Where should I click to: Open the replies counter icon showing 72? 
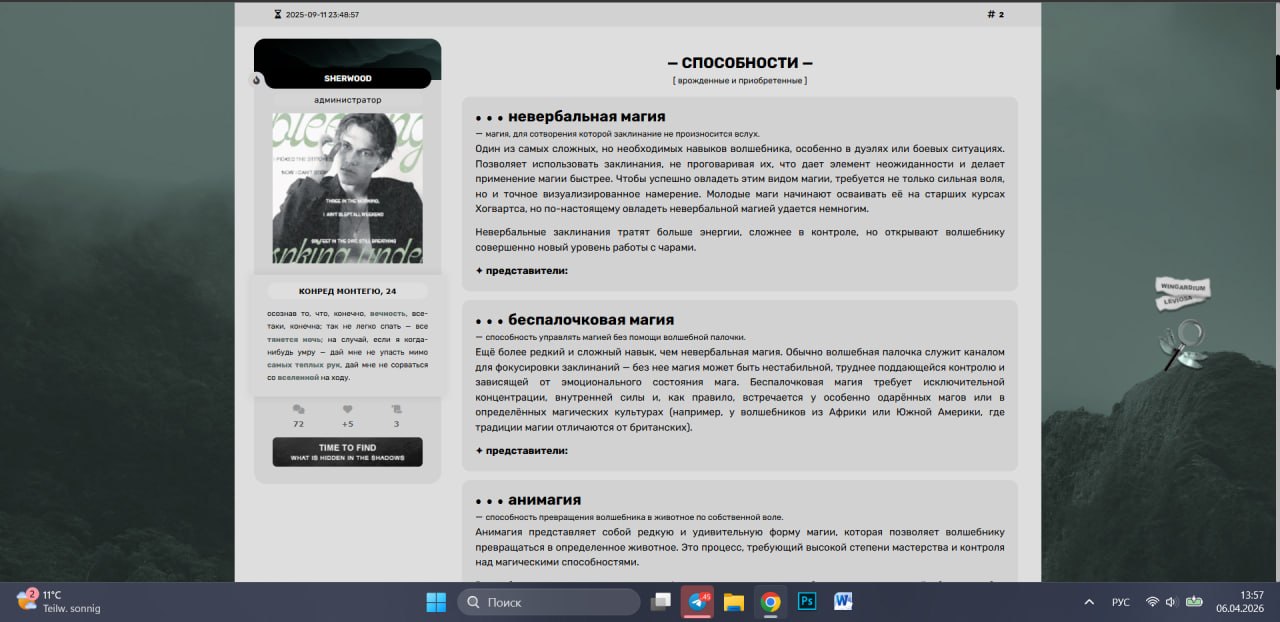298,410
